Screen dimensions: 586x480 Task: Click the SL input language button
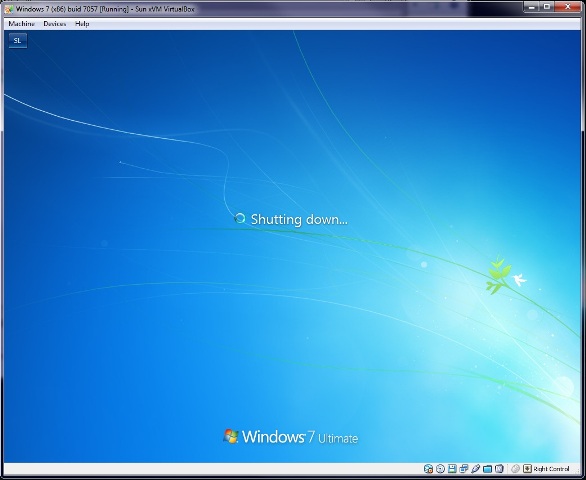18,40
